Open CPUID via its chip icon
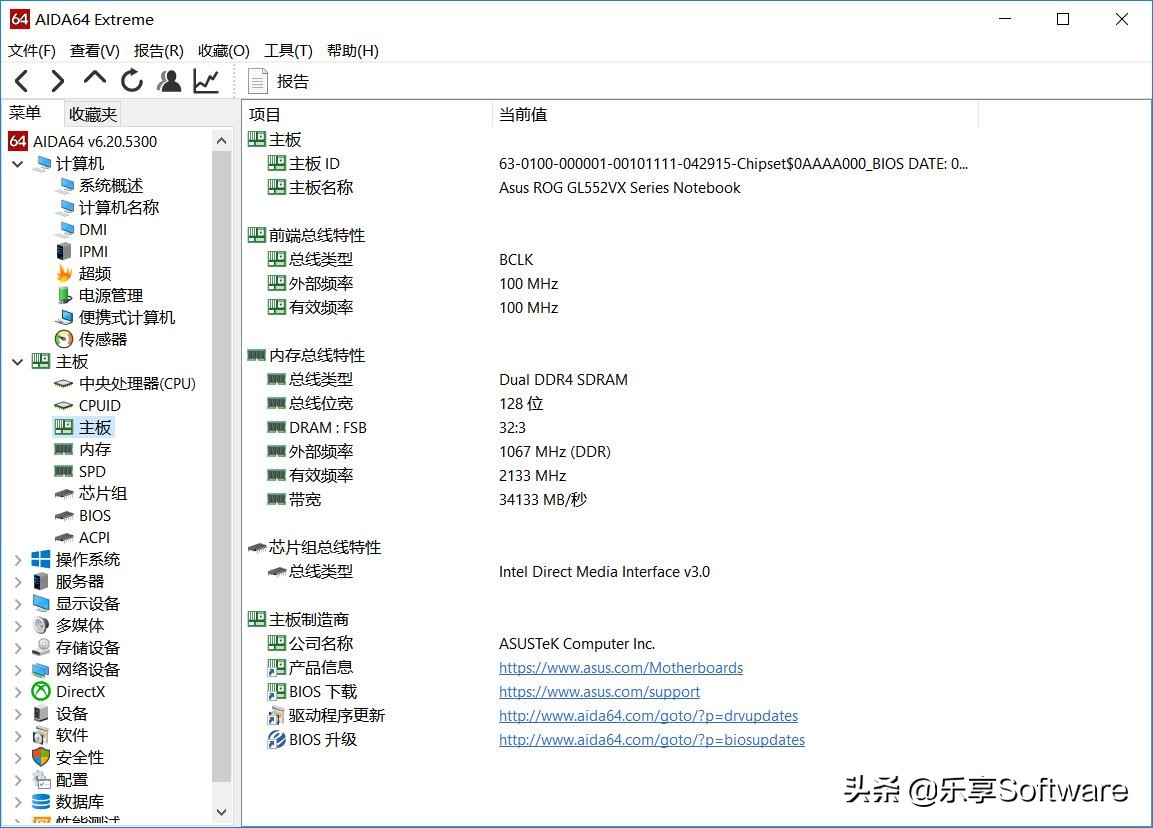Viewport: 1153px width, 828px height. [62, 405]
